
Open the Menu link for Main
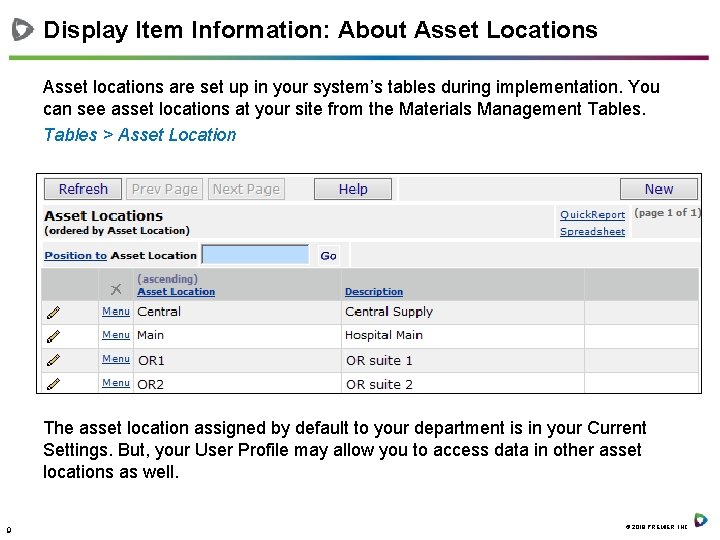116,335
